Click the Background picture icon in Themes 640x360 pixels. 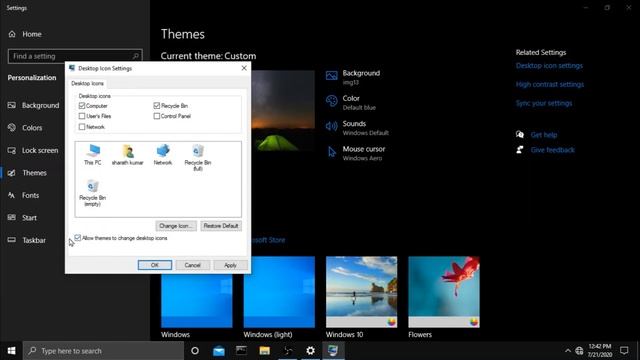[x=331, y=76]
